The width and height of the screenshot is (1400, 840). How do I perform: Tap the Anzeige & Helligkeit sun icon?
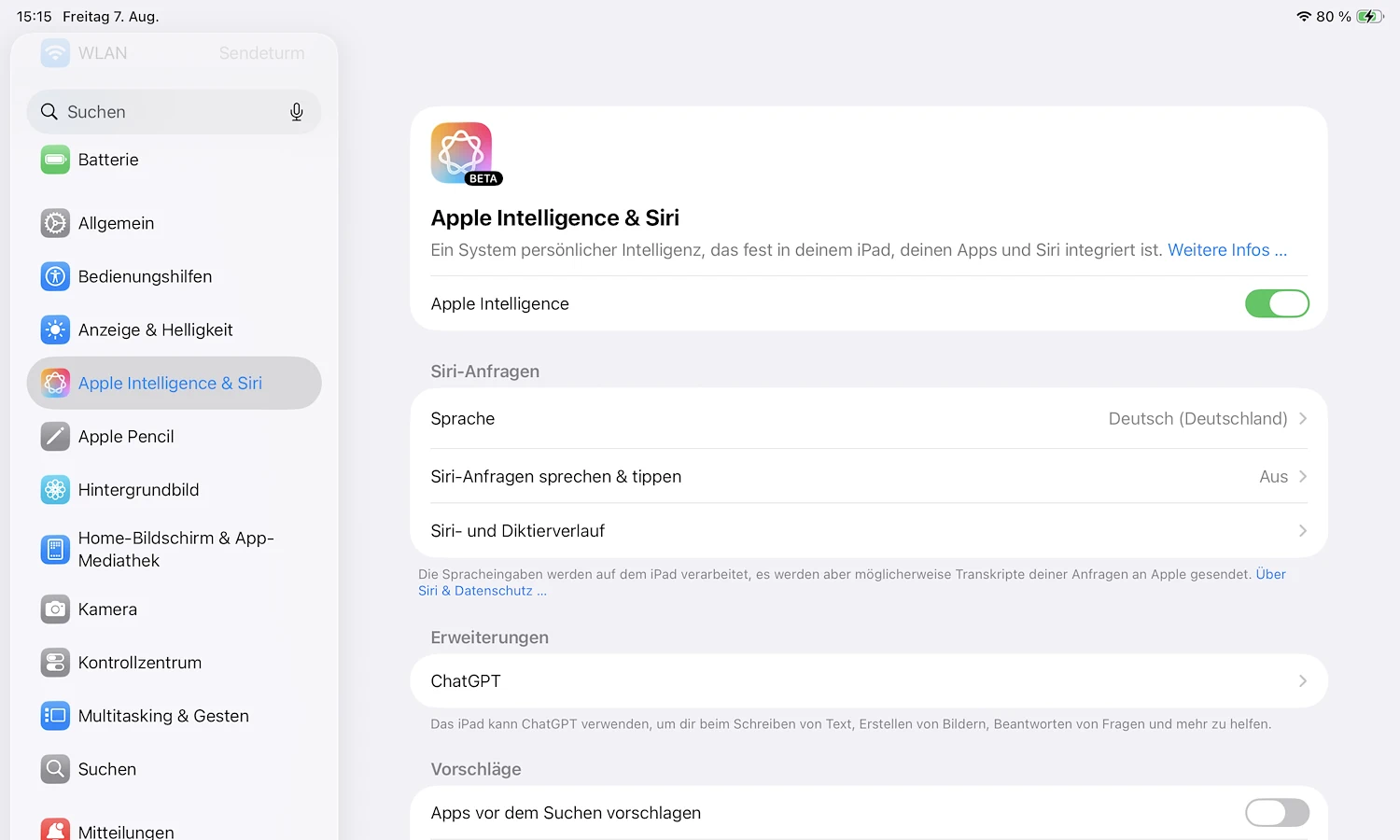(x=55, y=329)
